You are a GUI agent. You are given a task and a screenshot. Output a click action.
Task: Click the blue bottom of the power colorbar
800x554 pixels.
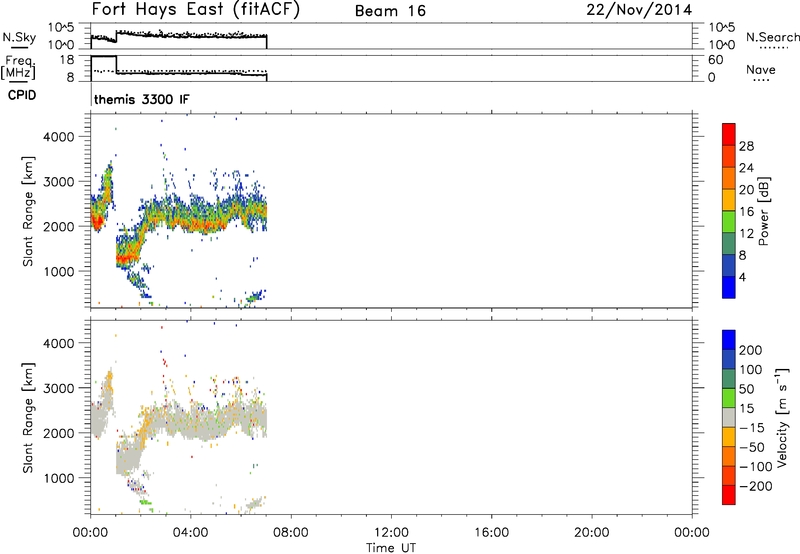pos(729,287)
